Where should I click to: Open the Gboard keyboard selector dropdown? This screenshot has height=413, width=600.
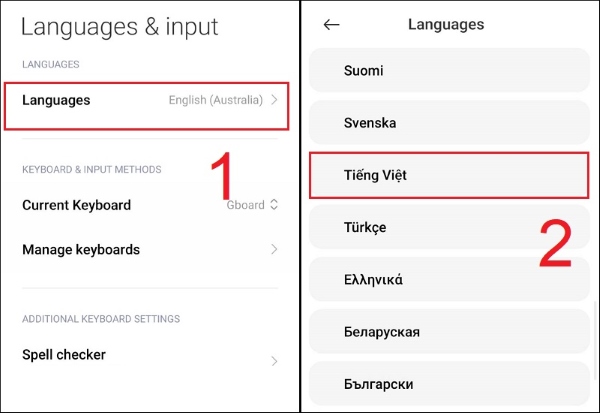(251, 205)
